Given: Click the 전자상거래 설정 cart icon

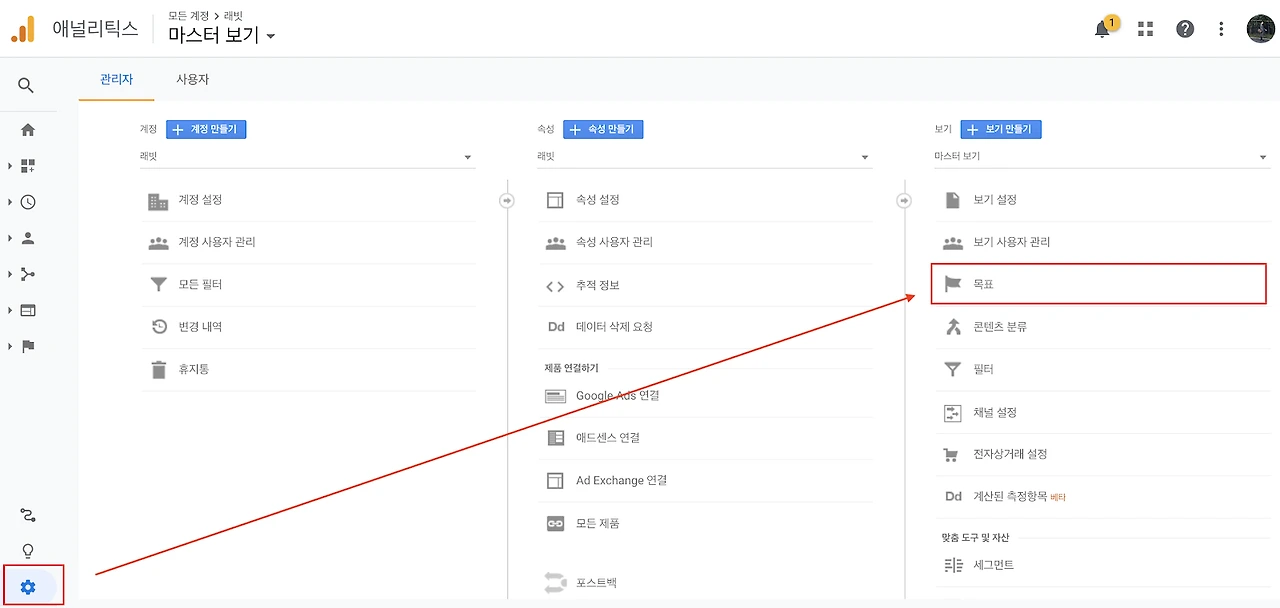Looking at the screenshot, I should (952, 455).
